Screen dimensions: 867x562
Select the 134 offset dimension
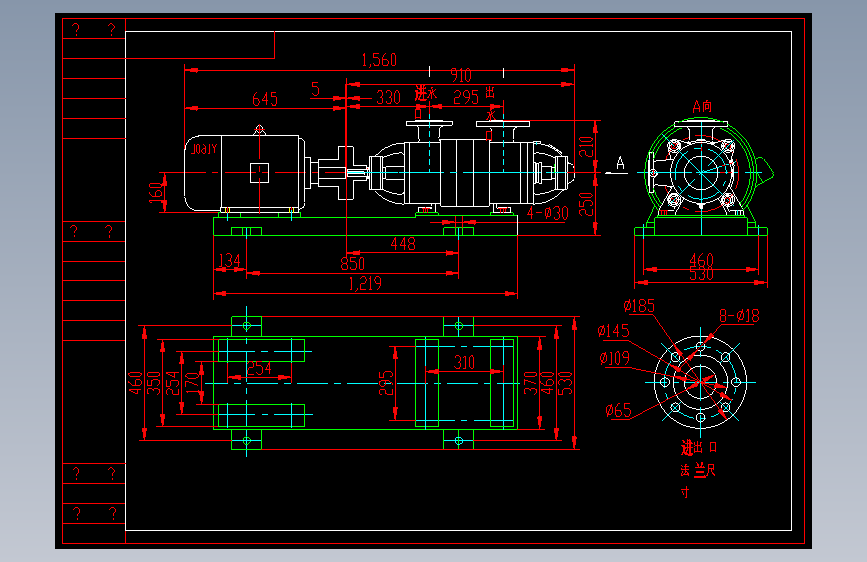pyautogui.click(x=229, y=261)
